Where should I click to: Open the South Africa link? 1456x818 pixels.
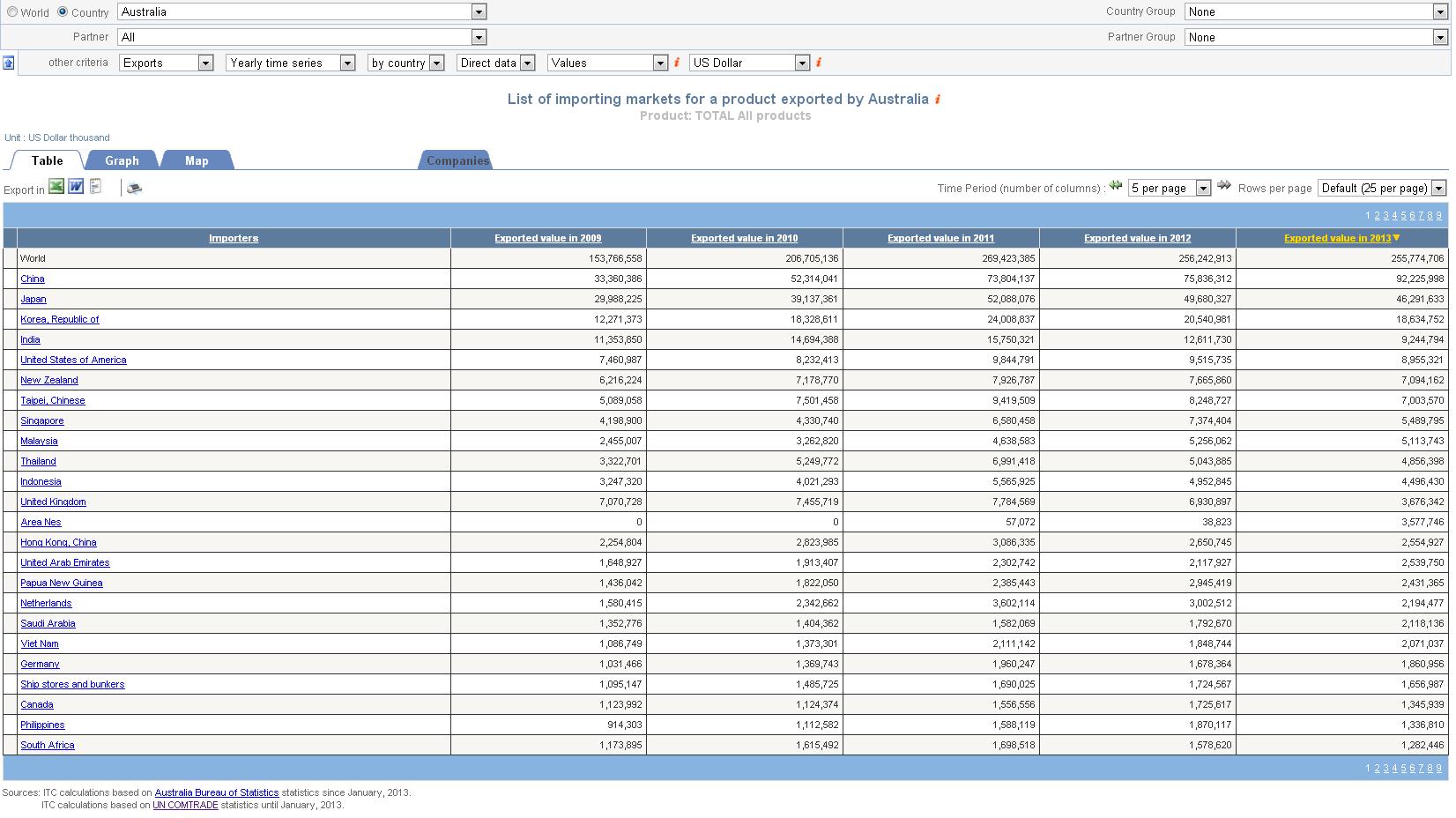(x=48, y=745)
